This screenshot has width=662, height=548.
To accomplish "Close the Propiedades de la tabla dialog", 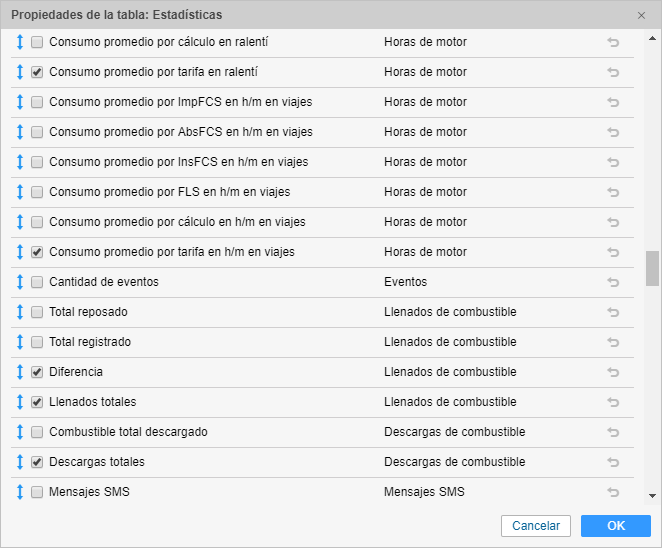I will click(641, 15).
